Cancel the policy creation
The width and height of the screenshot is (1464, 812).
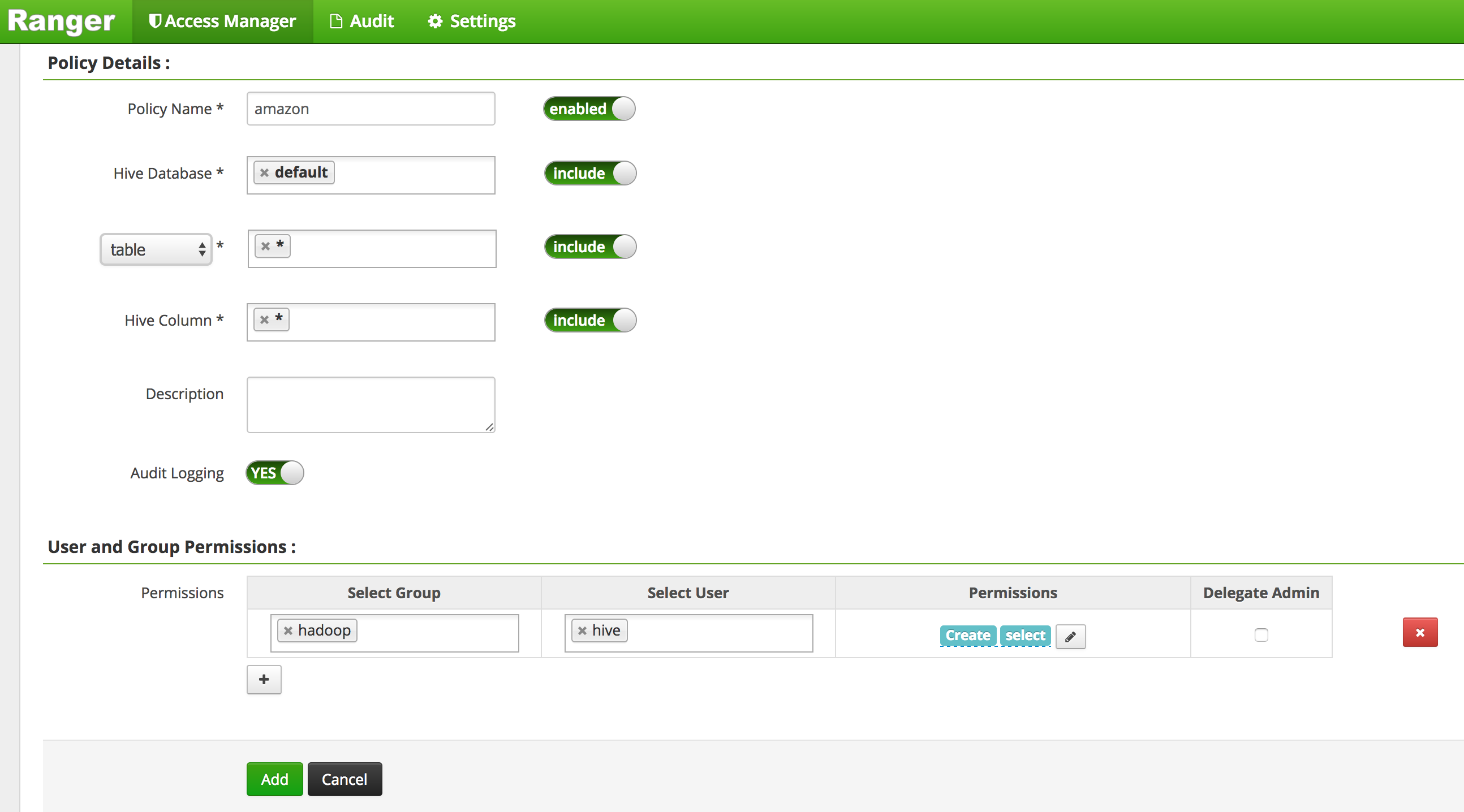pos(345,779)
